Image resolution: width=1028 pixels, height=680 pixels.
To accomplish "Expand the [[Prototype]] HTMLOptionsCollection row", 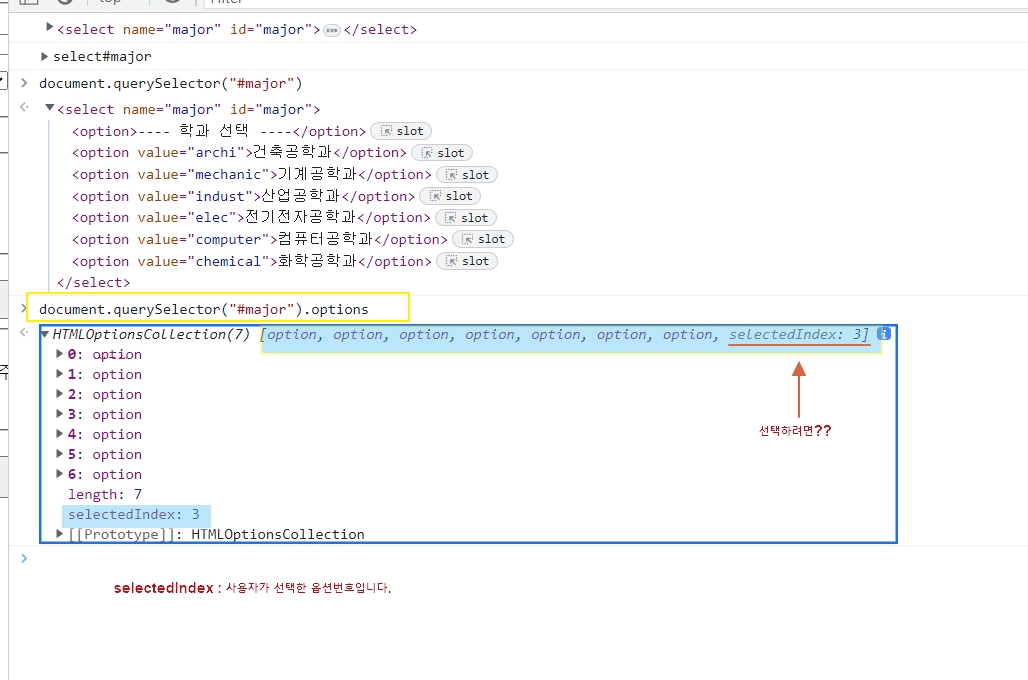I will coord(59,534).
